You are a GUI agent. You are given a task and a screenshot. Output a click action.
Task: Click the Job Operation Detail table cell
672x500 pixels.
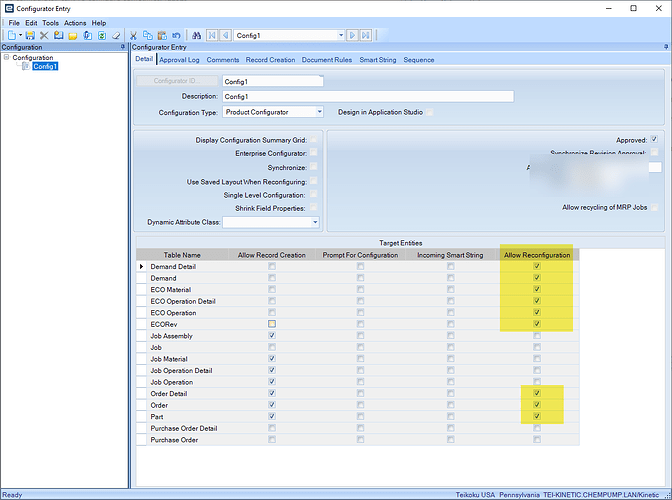pos(181,371)
